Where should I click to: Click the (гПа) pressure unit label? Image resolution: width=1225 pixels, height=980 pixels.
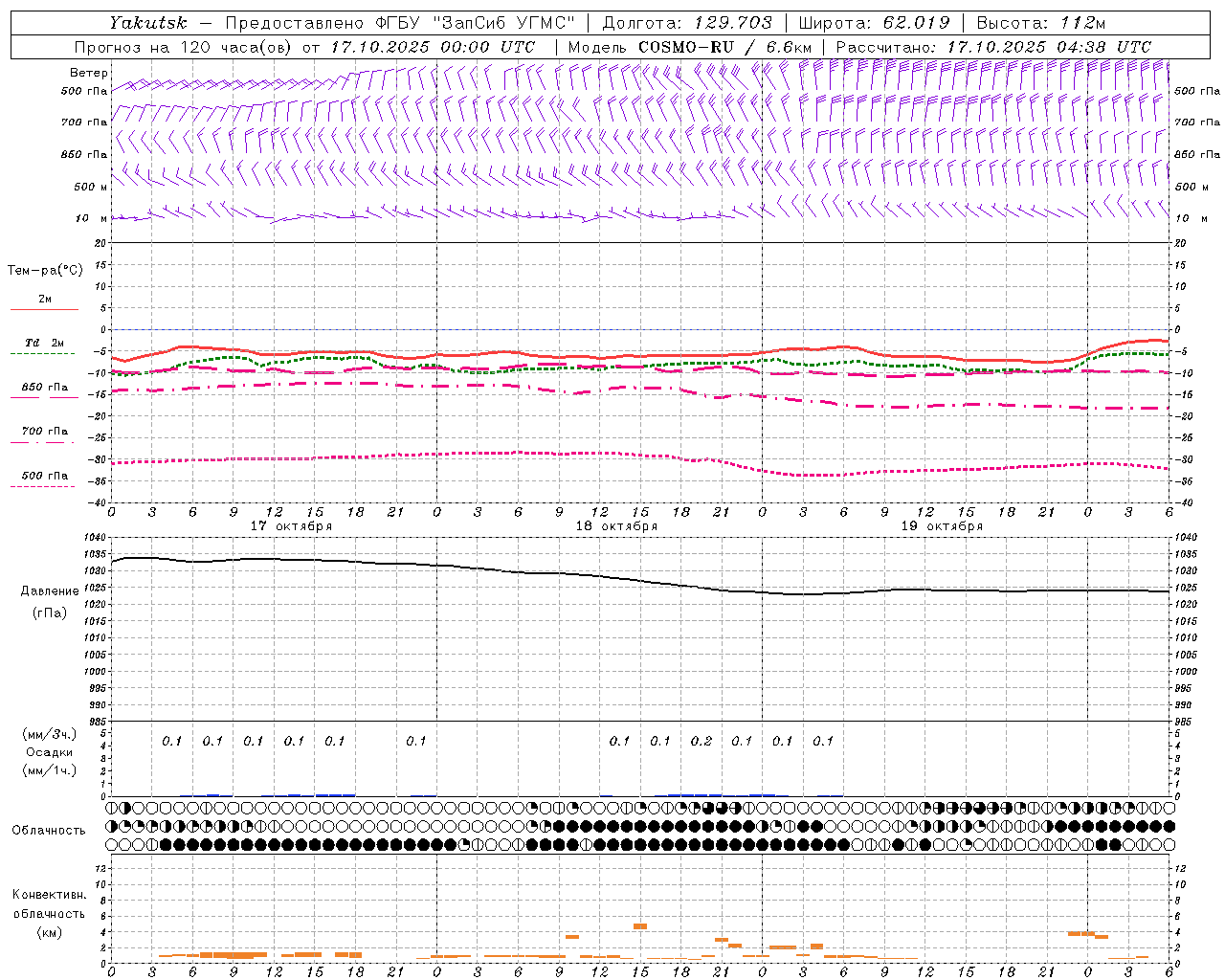click(50, 612)
